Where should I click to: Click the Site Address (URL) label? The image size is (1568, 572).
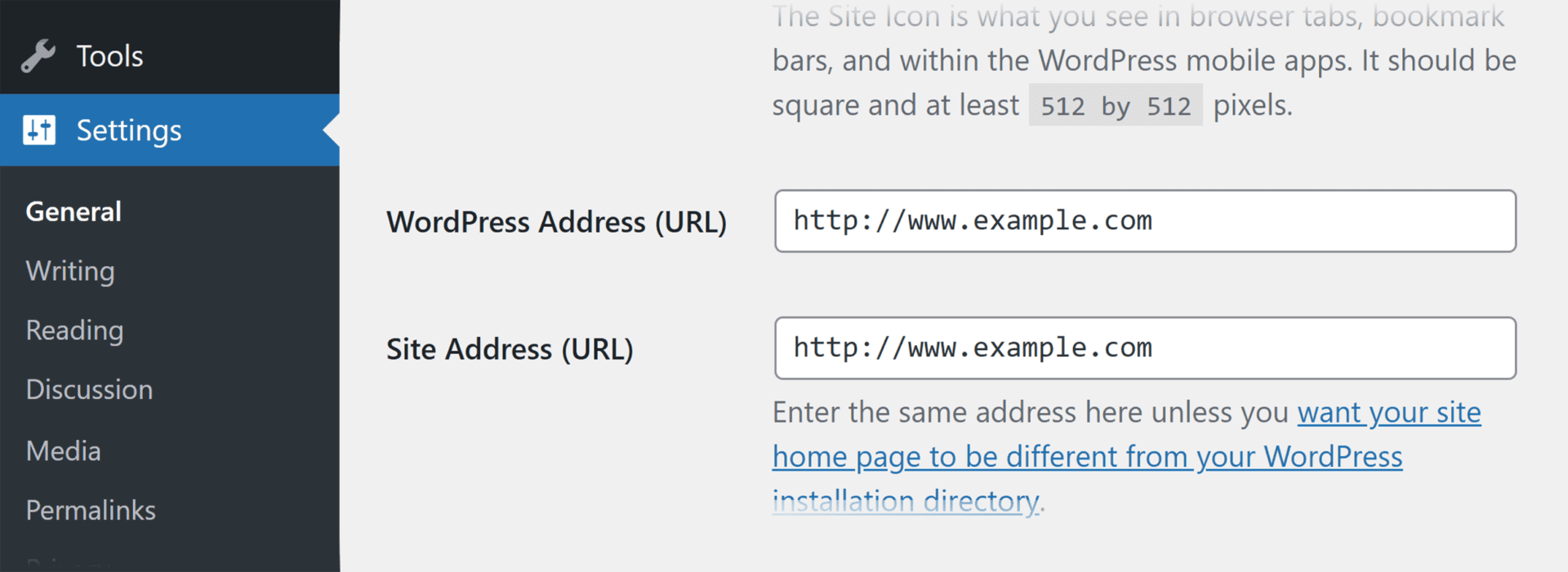tap(510, 349)
